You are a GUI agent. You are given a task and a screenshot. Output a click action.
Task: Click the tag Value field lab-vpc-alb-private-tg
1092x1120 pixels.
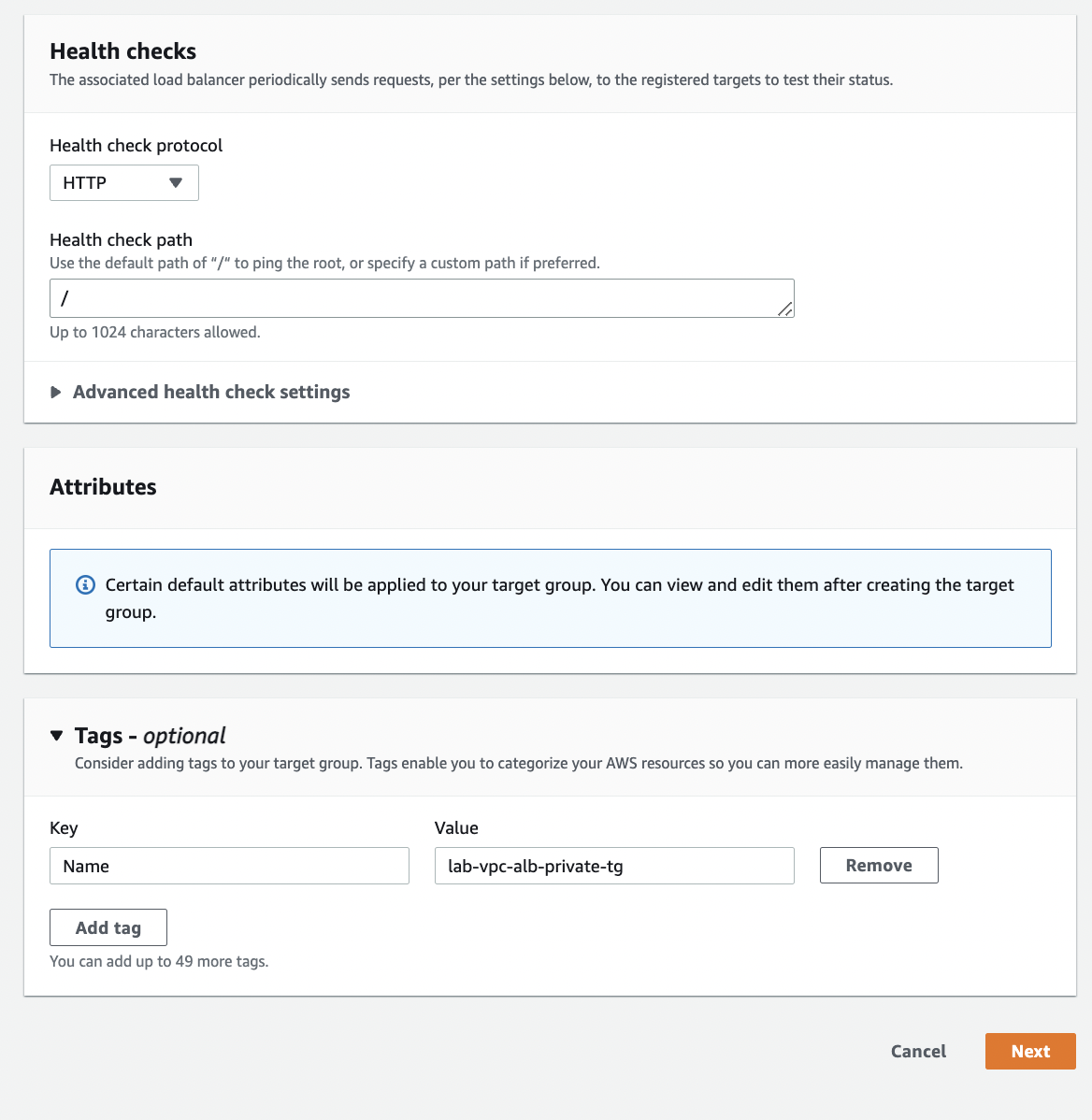pyautogui.click(x=614, y=866)
